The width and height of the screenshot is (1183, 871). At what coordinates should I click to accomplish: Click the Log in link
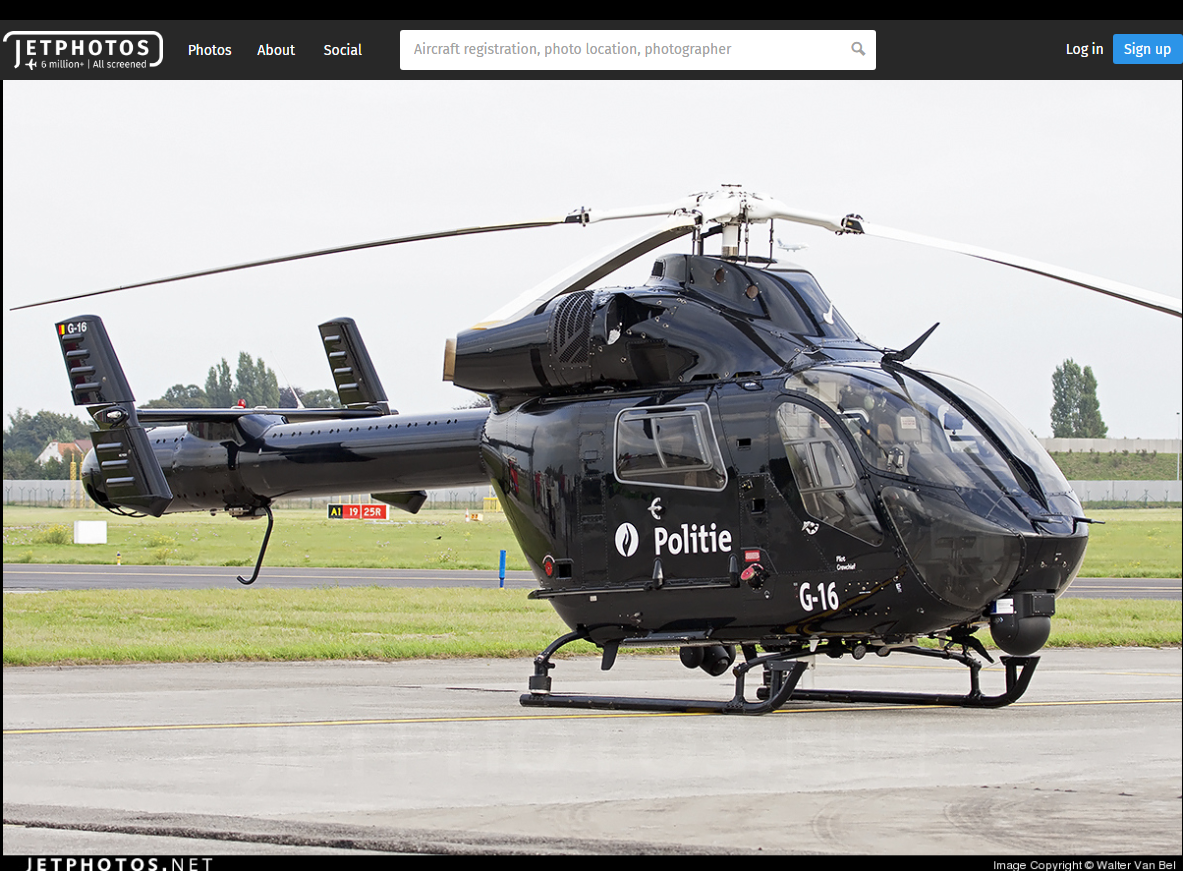[1084, 49]
